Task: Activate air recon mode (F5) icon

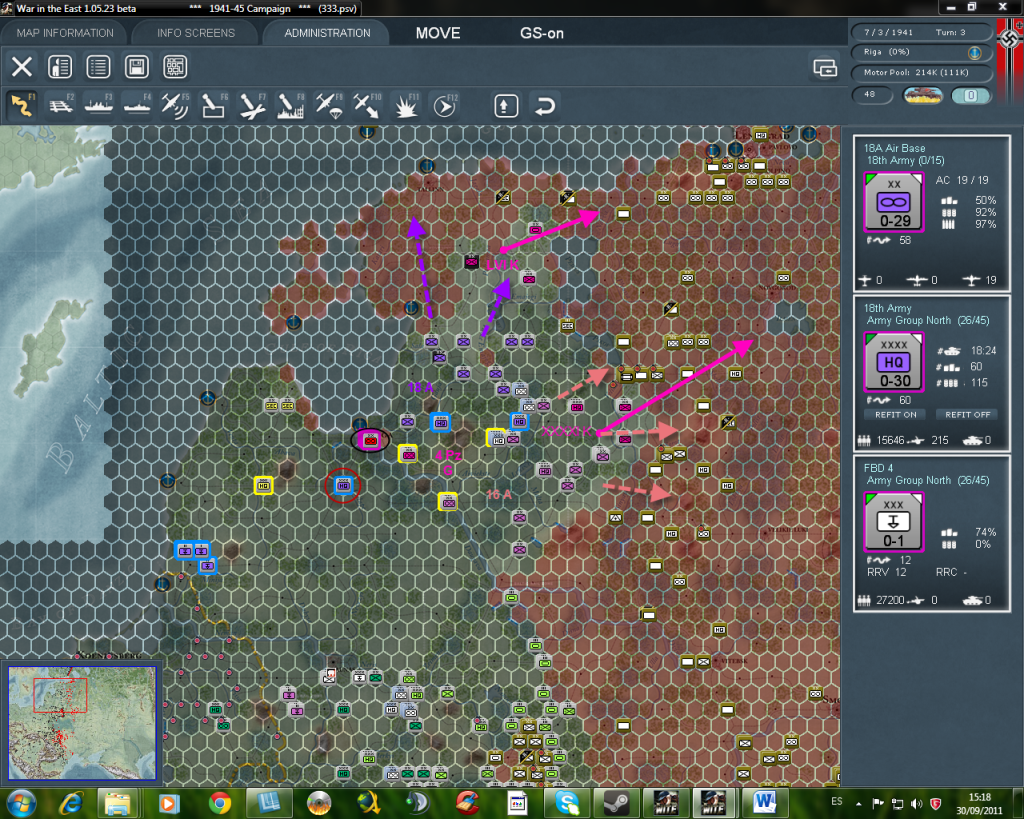Action: point(175,105)
